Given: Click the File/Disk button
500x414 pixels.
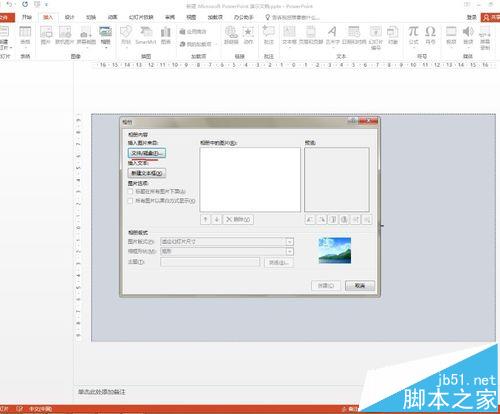Looking at the screenshot, I should (147, 153).
